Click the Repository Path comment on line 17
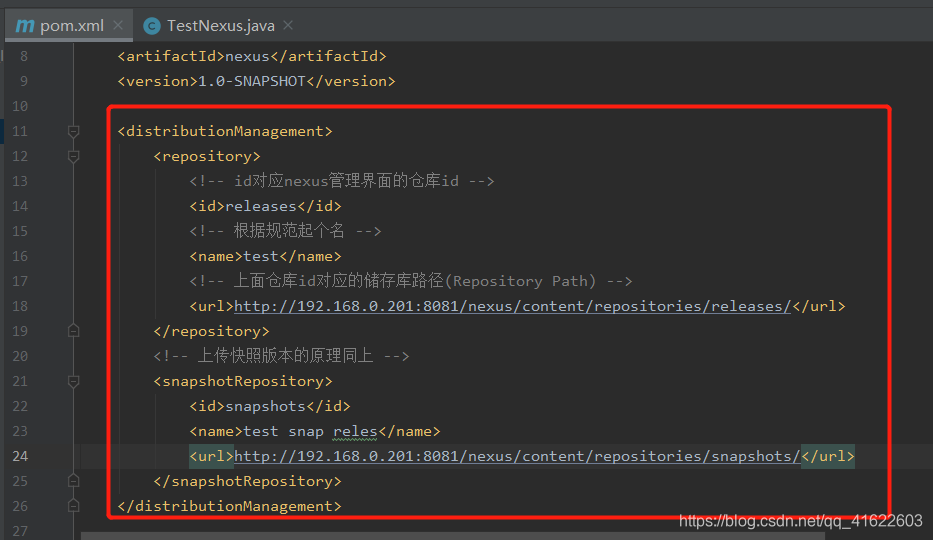Image resolution: width=933 pixels, height=540 pixels. click(x=411, y=281)
